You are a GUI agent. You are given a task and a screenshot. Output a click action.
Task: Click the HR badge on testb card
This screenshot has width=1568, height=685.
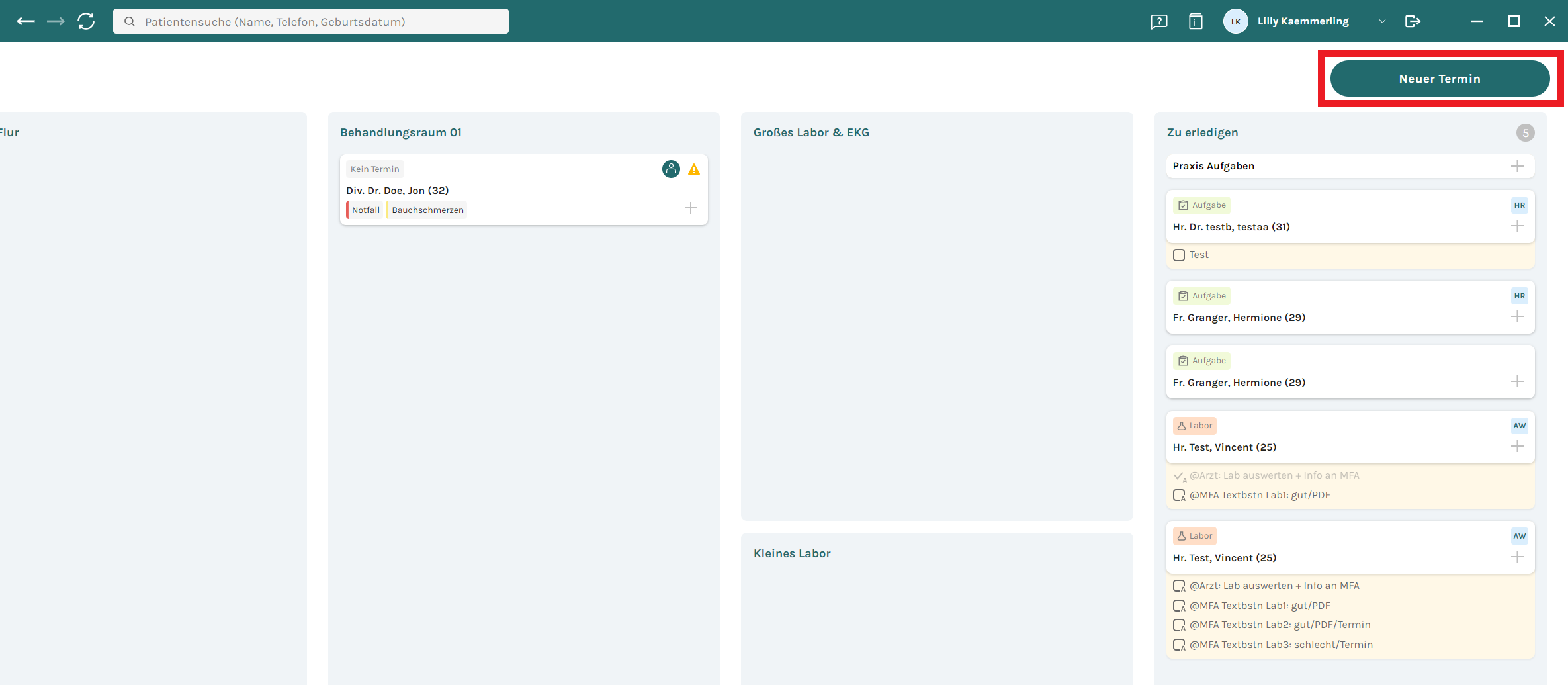click(x=1520, y=205)
